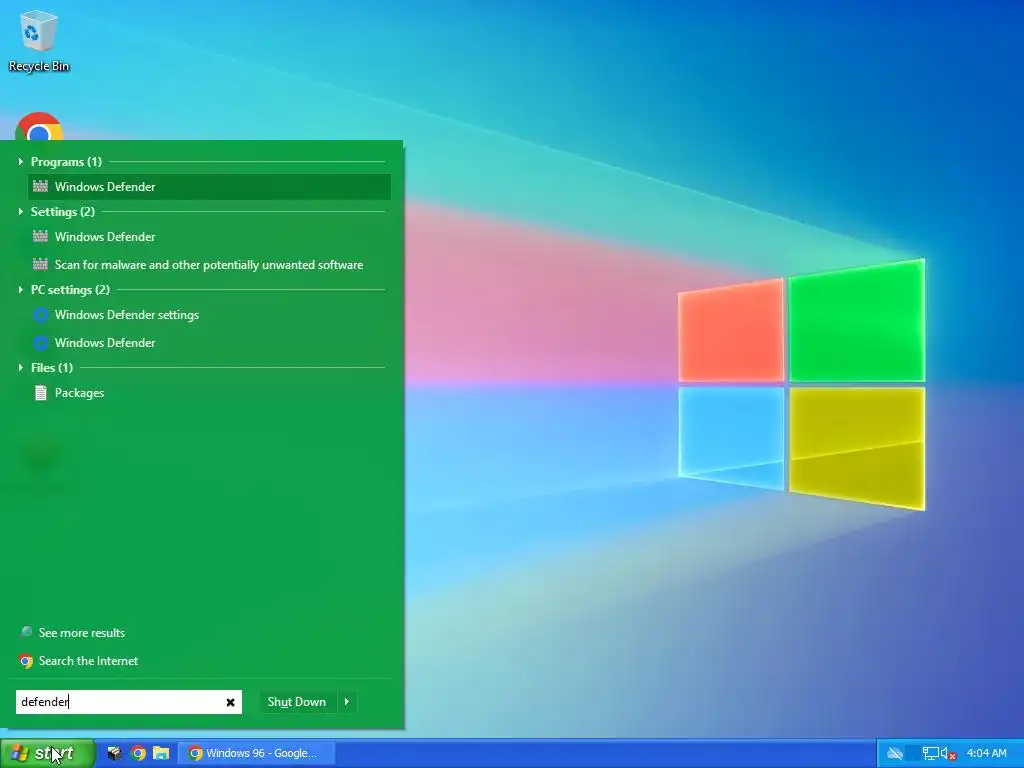Screen dimensions: 1024x768
Task: Click the network tray icon
Action: (x=930, y=754)
